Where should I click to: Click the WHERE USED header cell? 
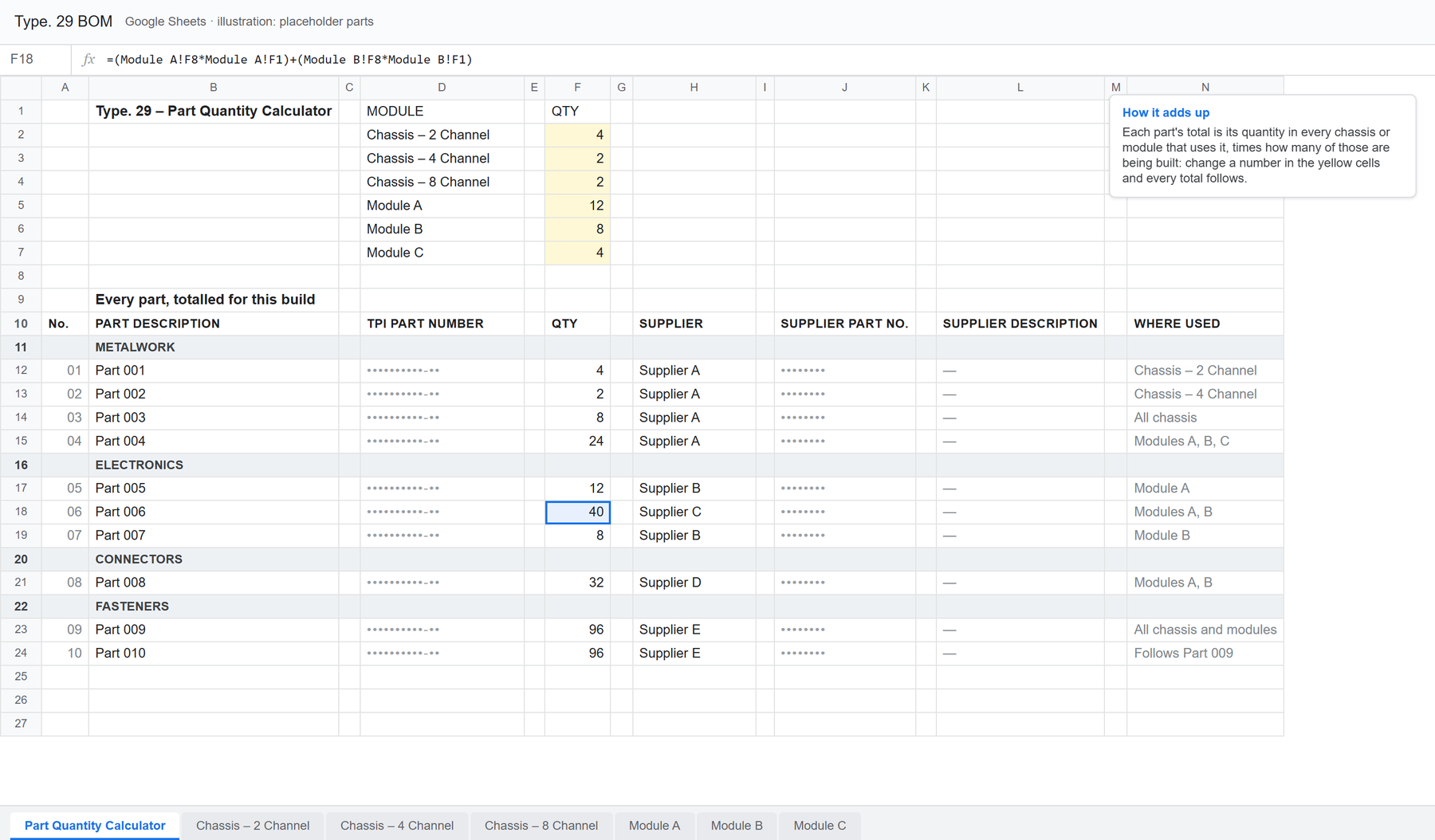1205,324
